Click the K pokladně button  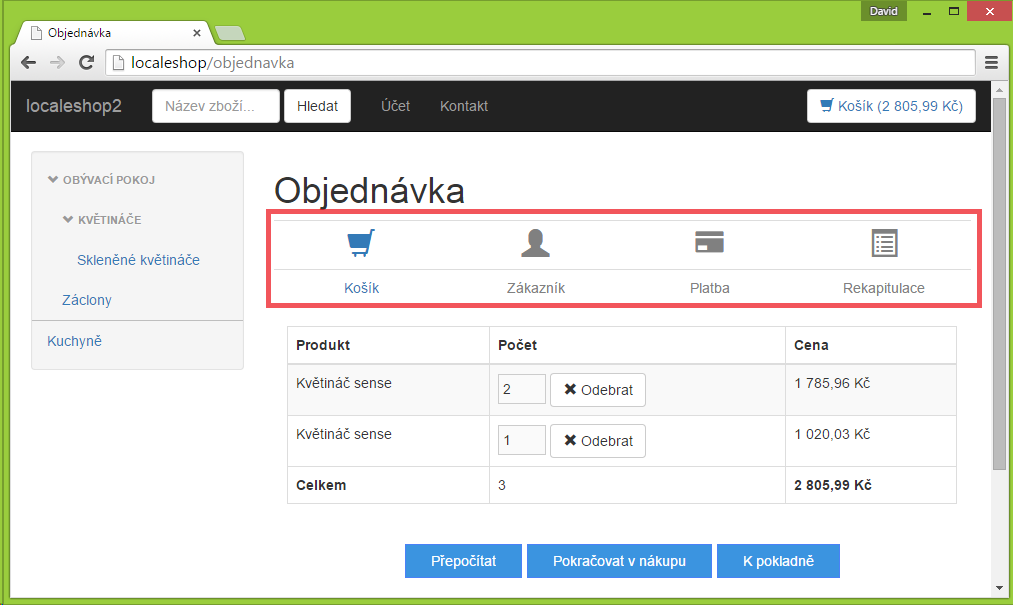[778, 560]
